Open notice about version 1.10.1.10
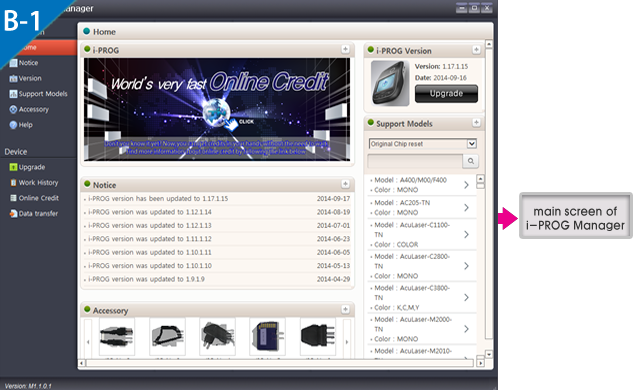644x390 pixels. tap(217, 266)
